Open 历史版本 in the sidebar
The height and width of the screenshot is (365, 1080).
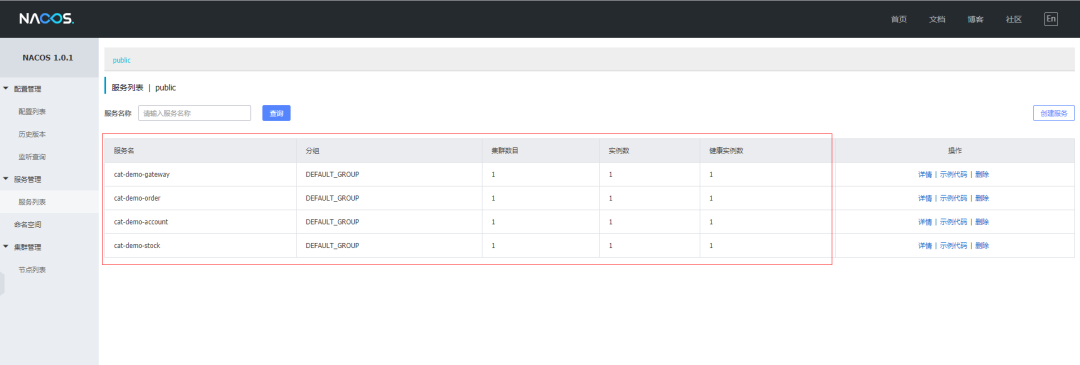pyautogui.click(x=32, y=134)
